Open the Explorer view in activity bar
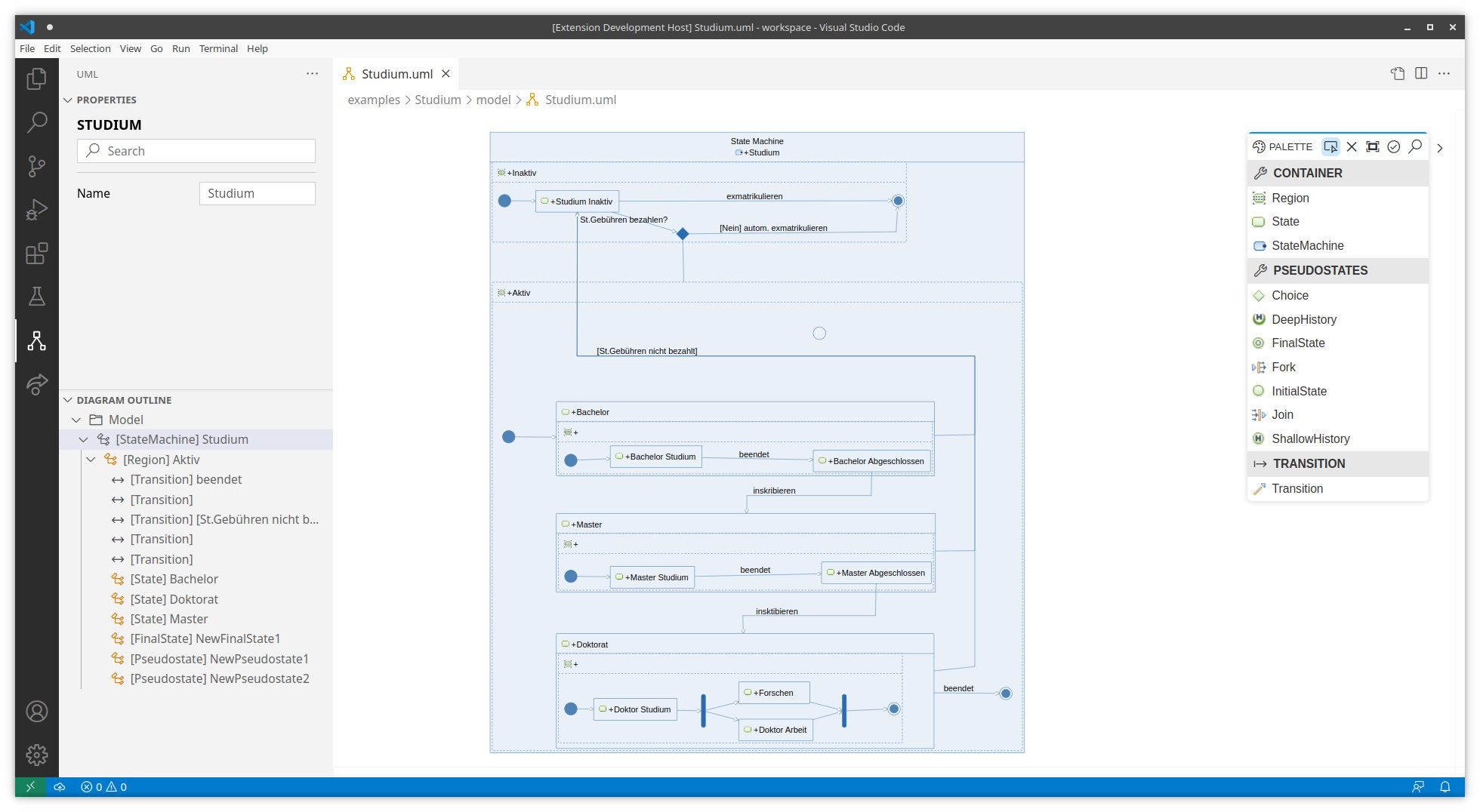This screenshot has width=1480, height=812. pyautogui.click(x=36, y=79)
